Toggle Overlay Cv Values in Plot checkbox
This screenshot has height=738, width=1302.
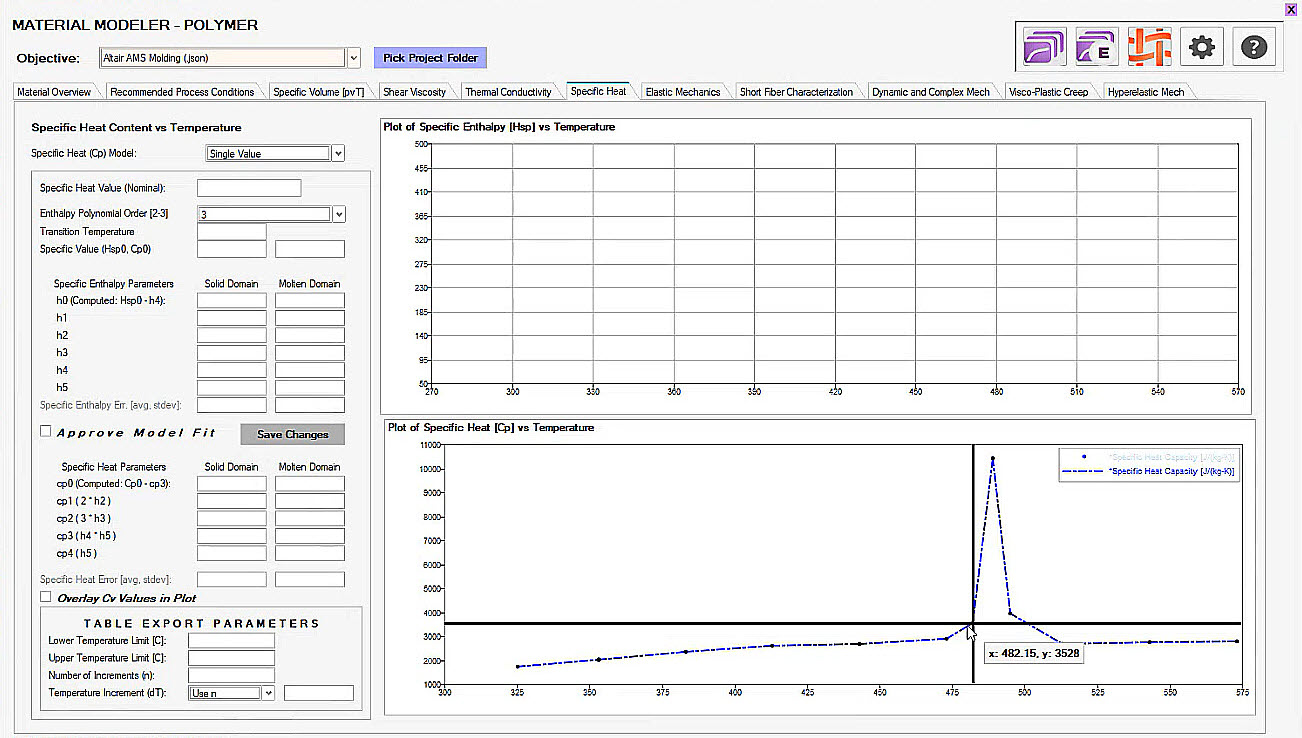pyautogui.click(x=46, y=597)
